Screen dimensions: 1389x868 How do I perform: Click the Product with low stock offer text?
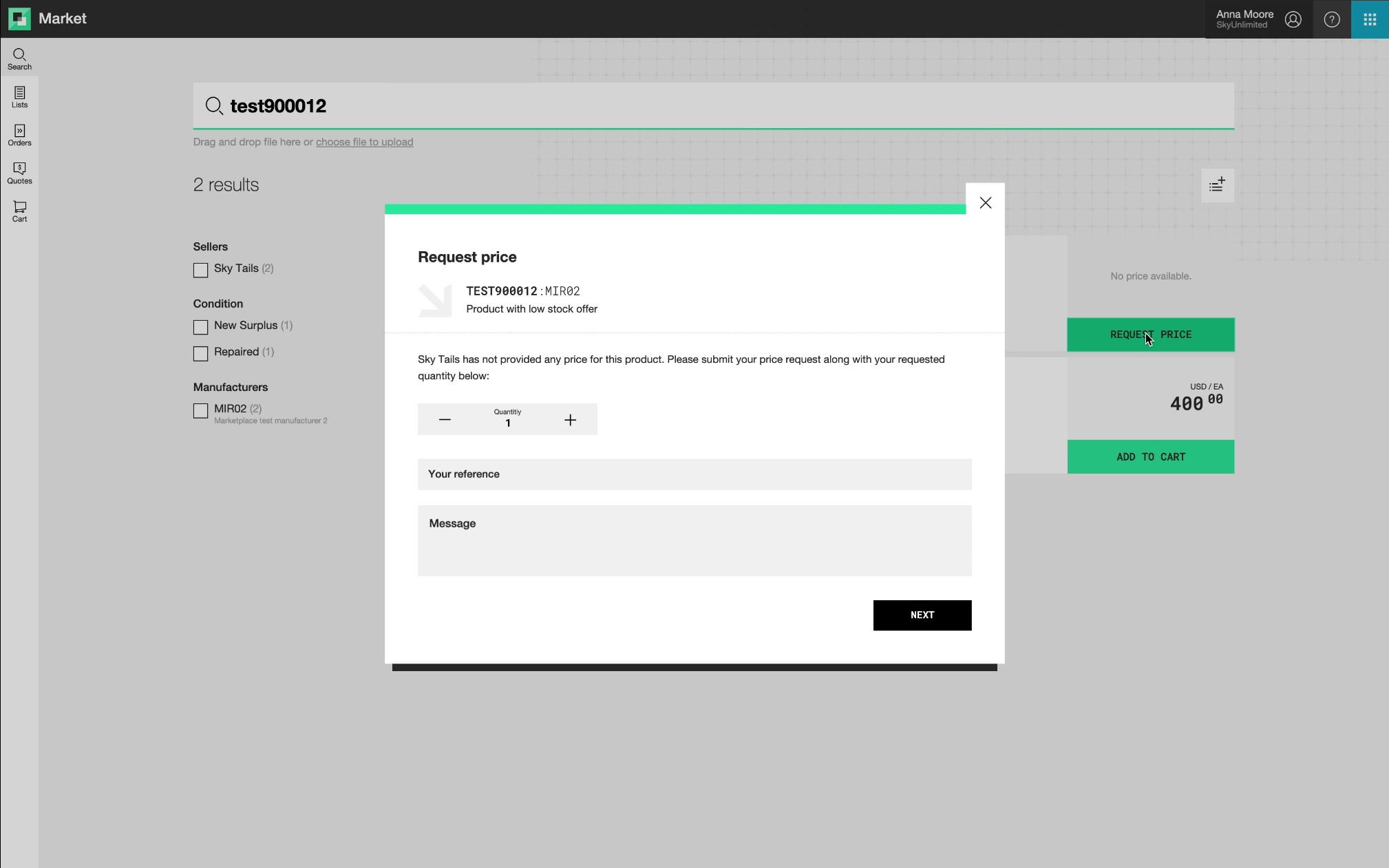[531, 309]
